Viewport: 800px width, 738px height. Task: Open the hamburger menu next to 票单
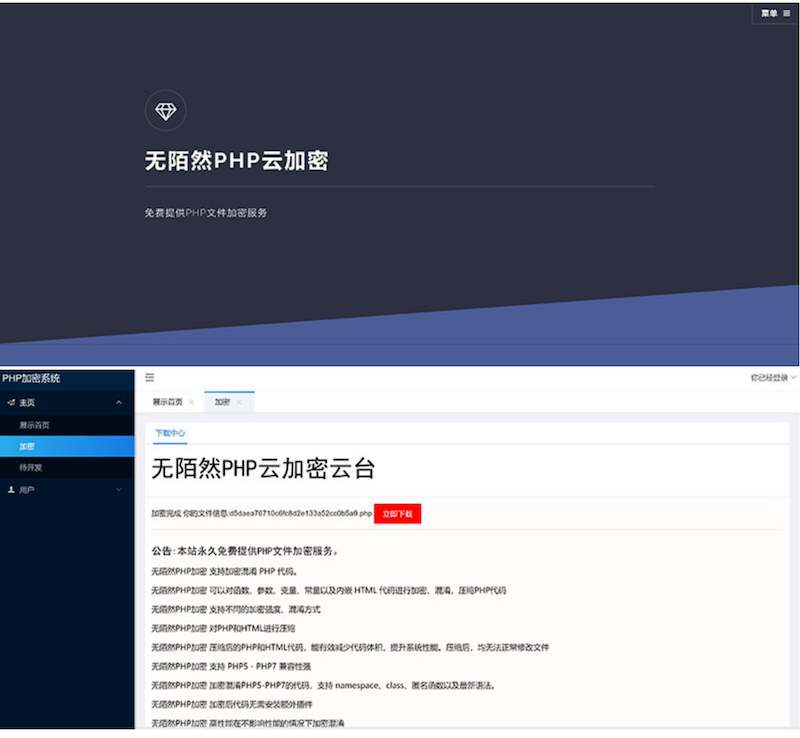(787, 13)
